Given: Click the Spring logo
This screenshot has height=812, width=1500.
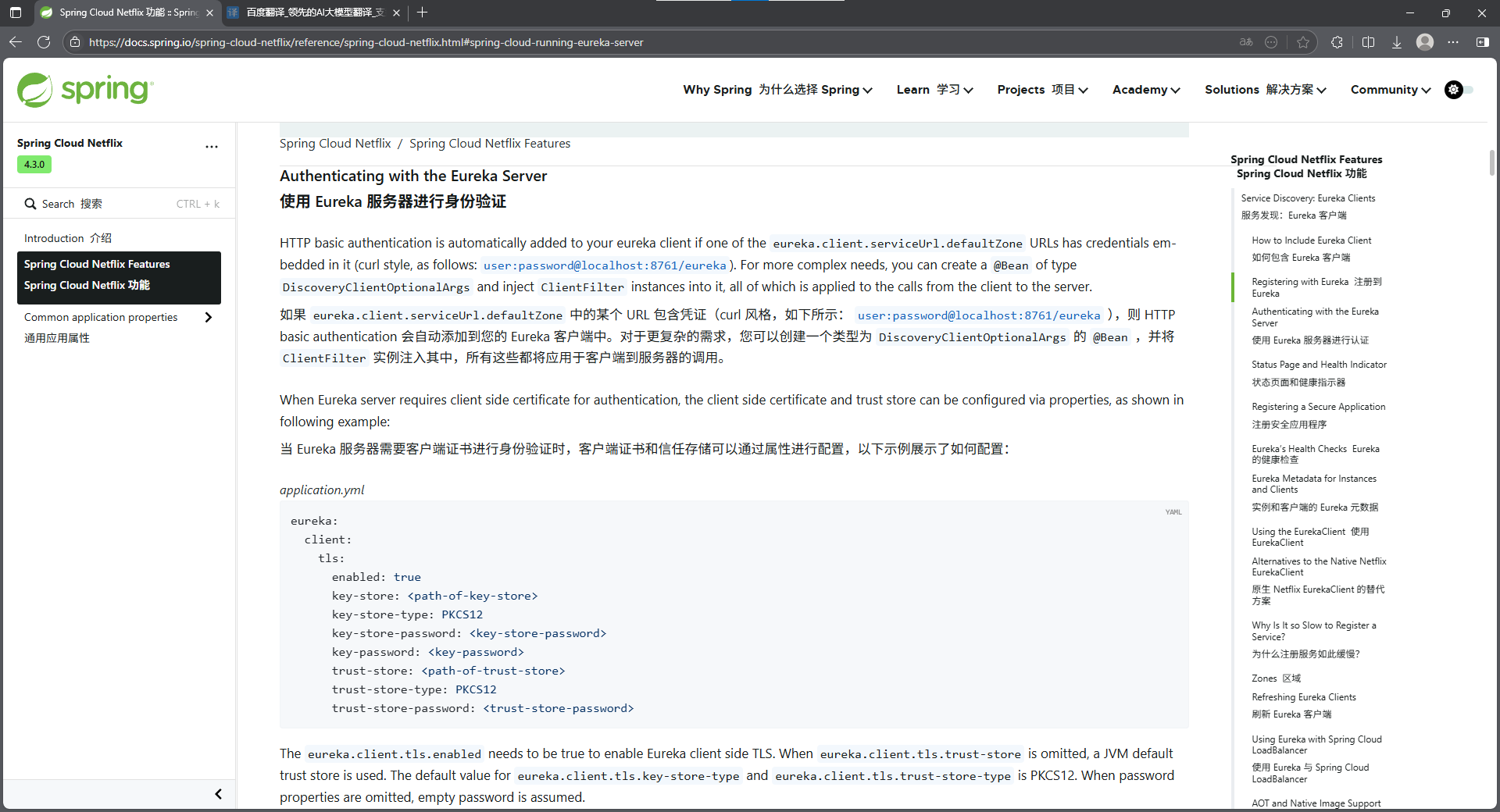Looking at the screenshot, I should 84,90.
